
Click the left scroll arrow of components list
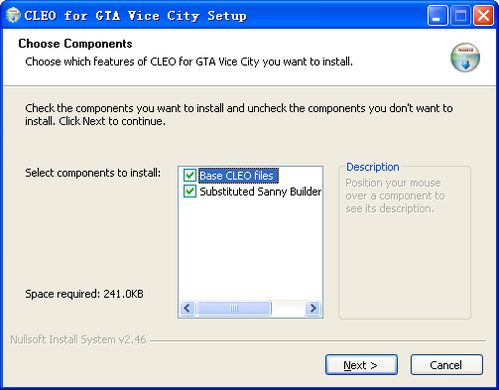[187, 308]
